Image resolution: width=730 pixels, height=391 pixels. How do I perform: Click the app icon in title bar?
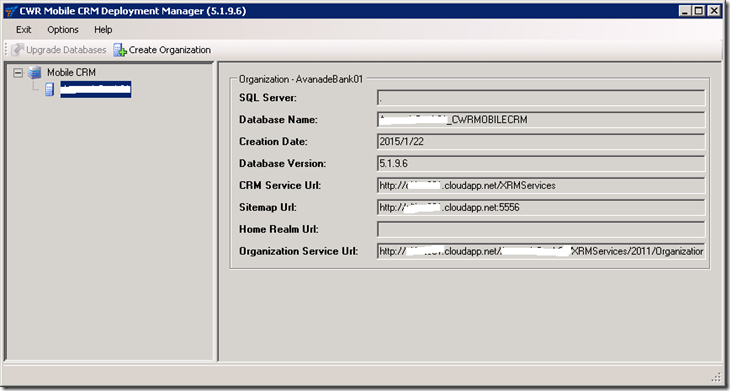pyautogui.click(x=11, y=11)
